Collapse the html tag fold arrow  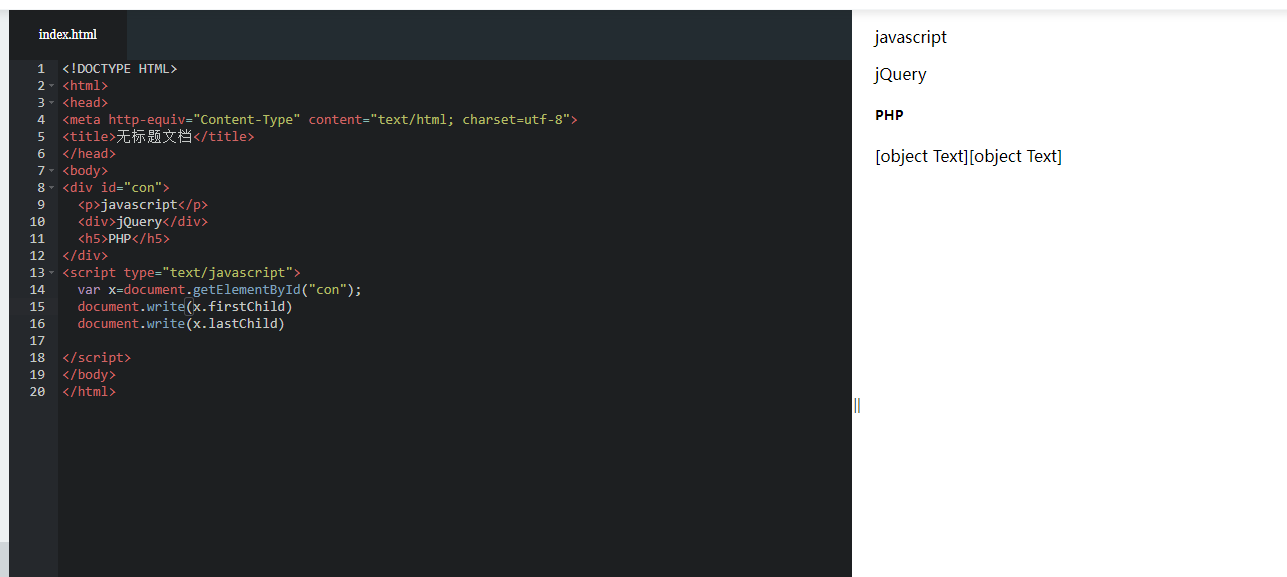52,86
